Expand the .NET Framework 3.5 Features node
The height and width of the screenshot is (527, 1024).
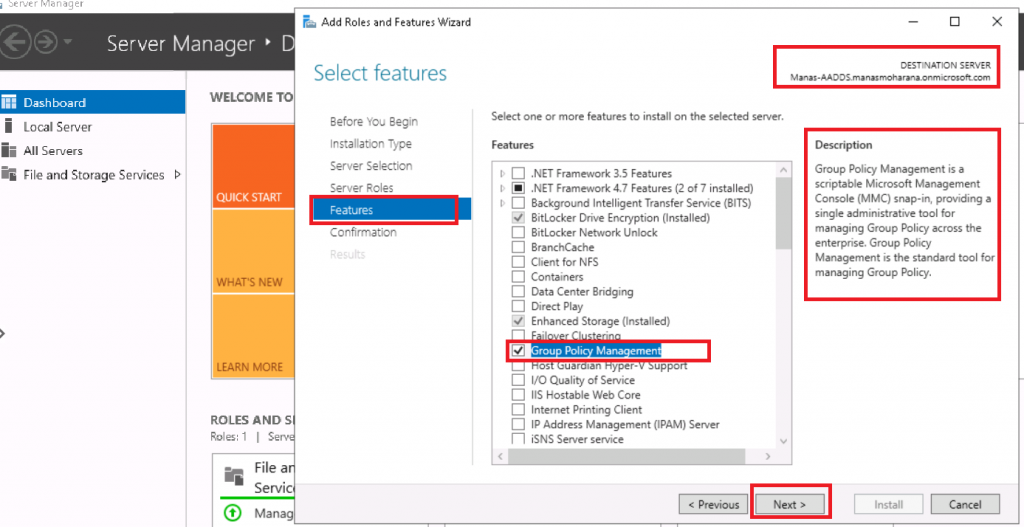[503, 174]
